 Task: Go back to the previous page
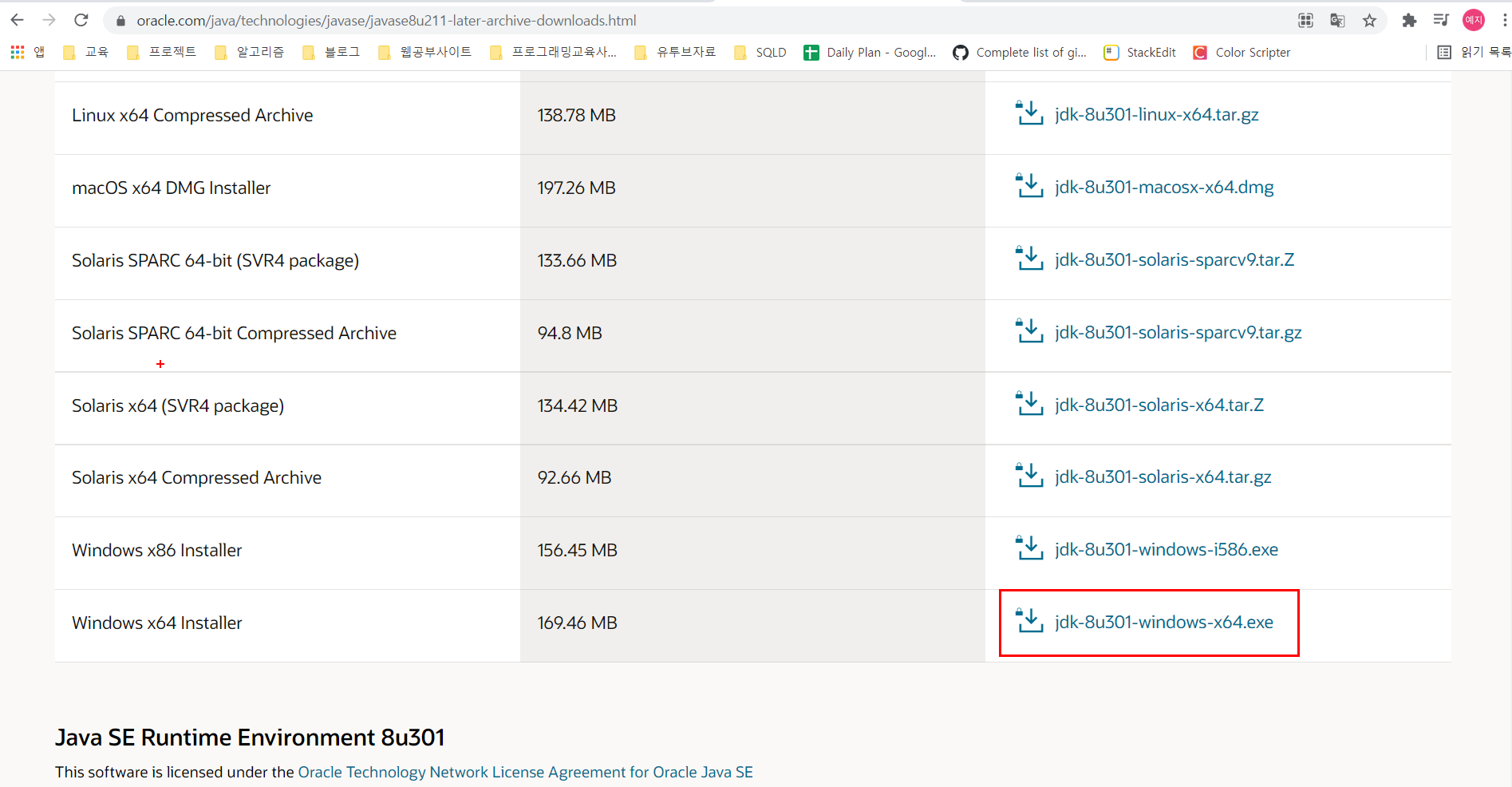click(x=18, y=20)
